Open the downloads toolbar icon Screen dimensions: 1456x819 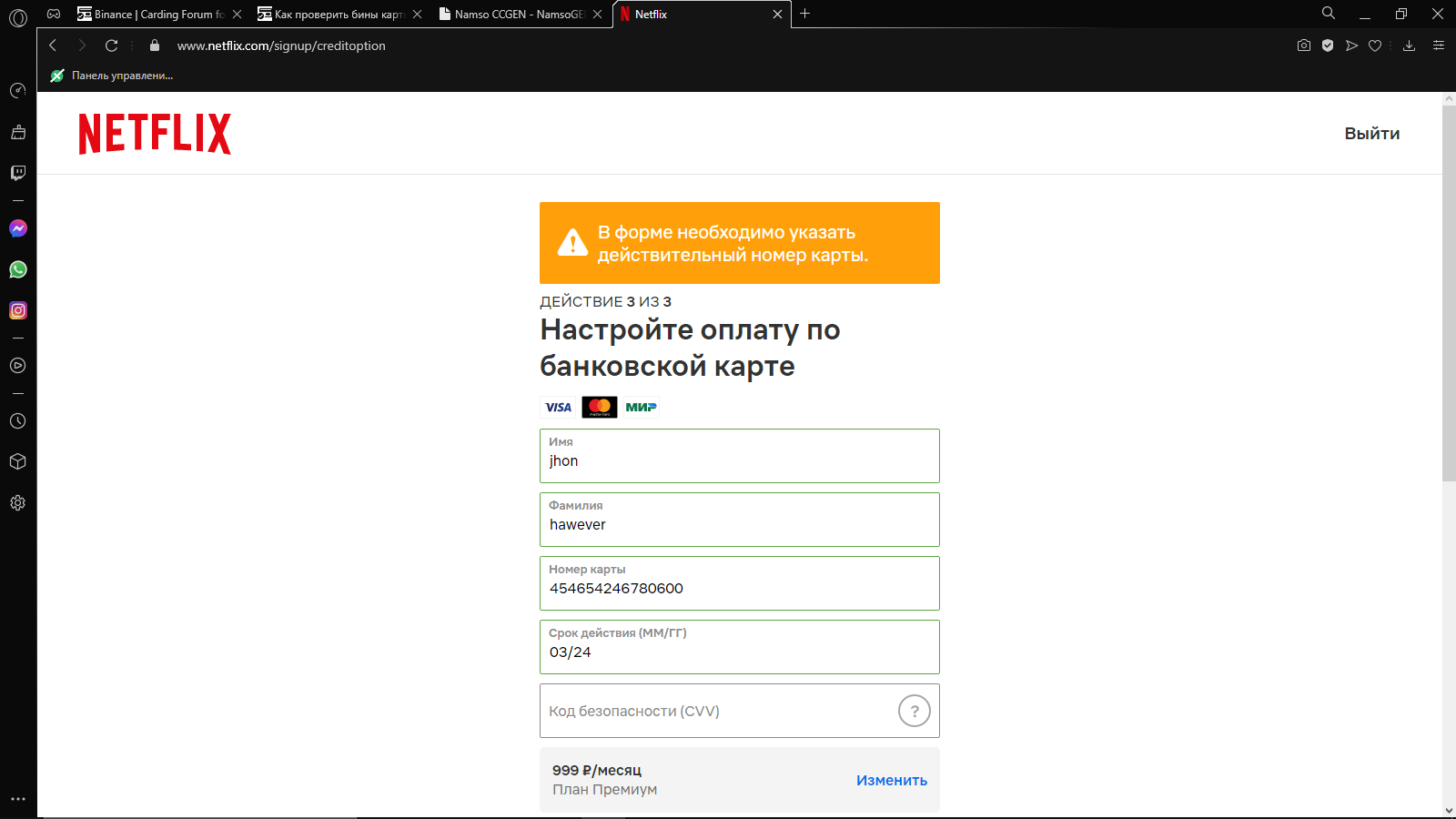(1409, 45)
